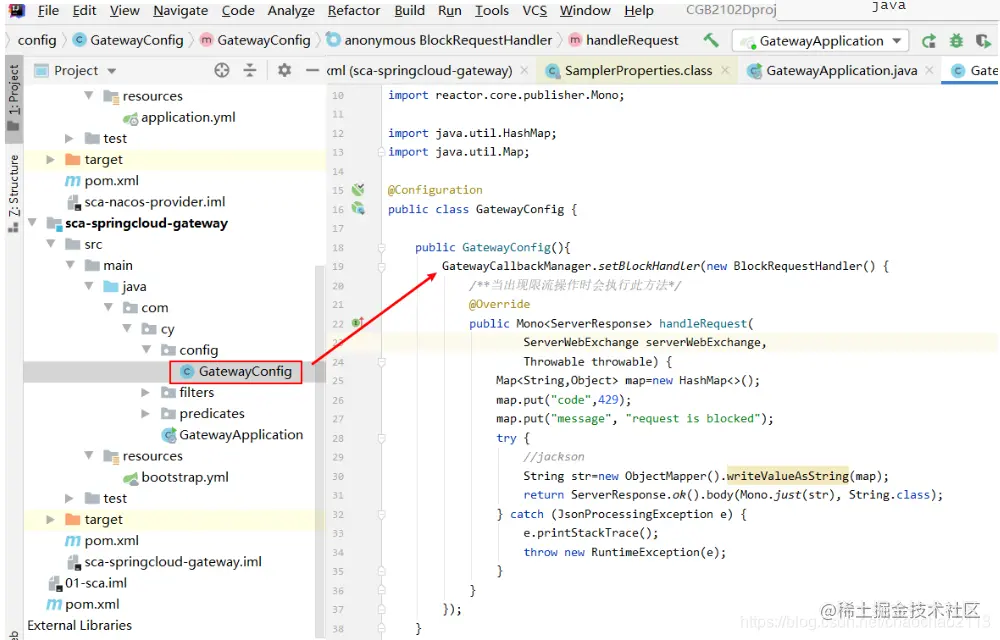The width and height of the screenshot is (1000, 640).
Task: Click the IntelliJ IDEA logo icon
Action: coord(16,10)
